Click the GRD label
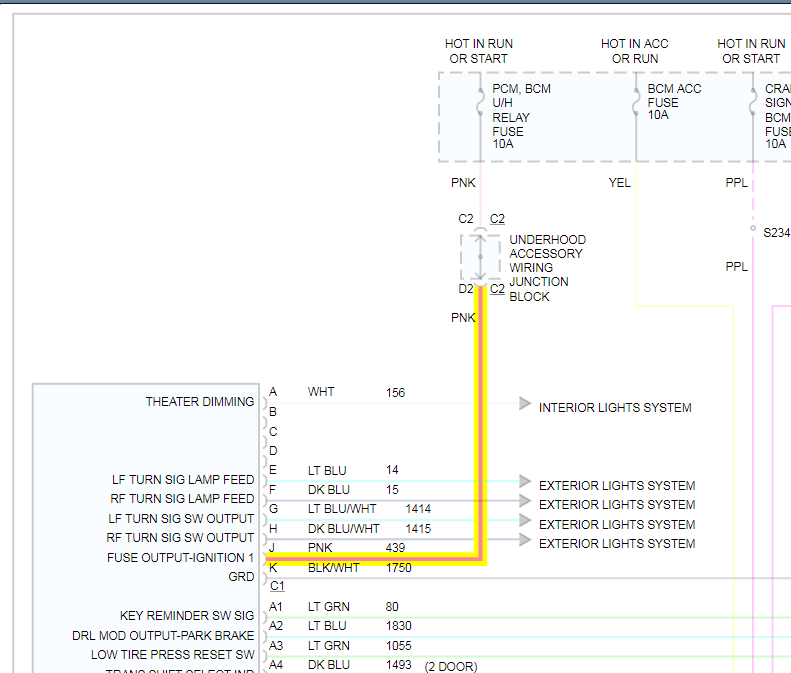This screenshot has width=791, height=673. [241, 577]
